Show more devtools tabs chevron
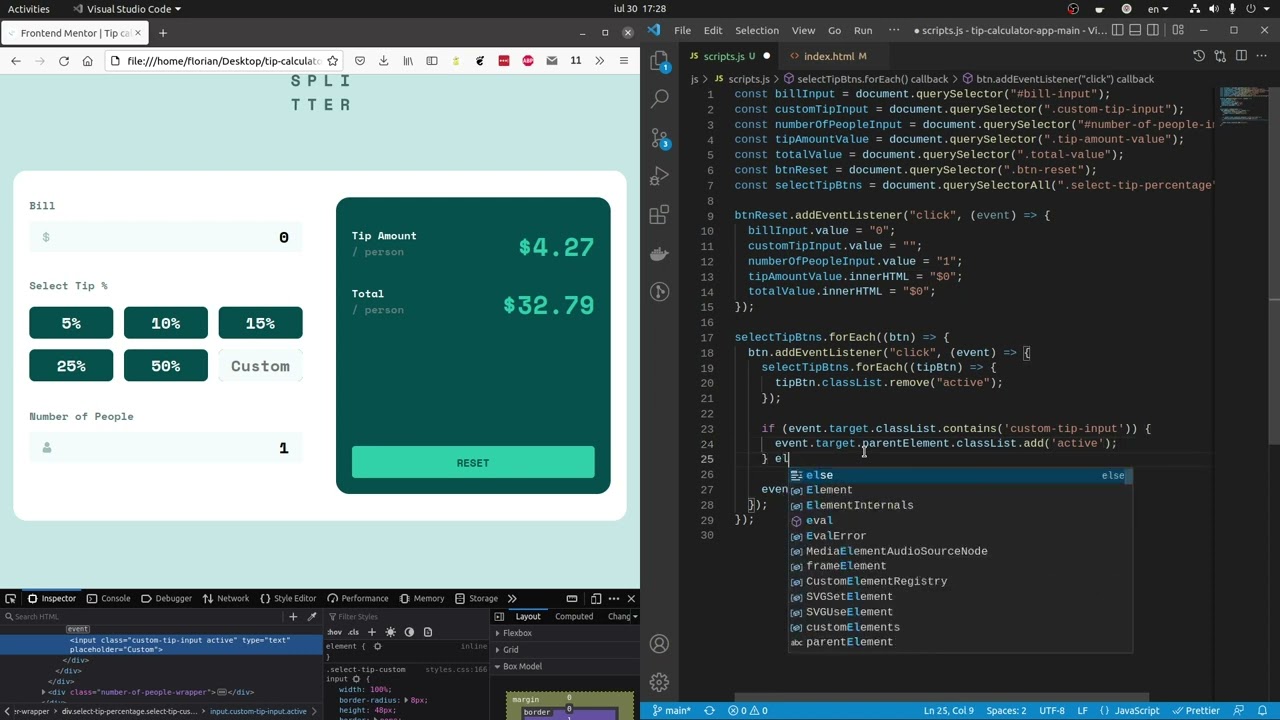Screen dimensions: 1280x720 pos(511,598)
